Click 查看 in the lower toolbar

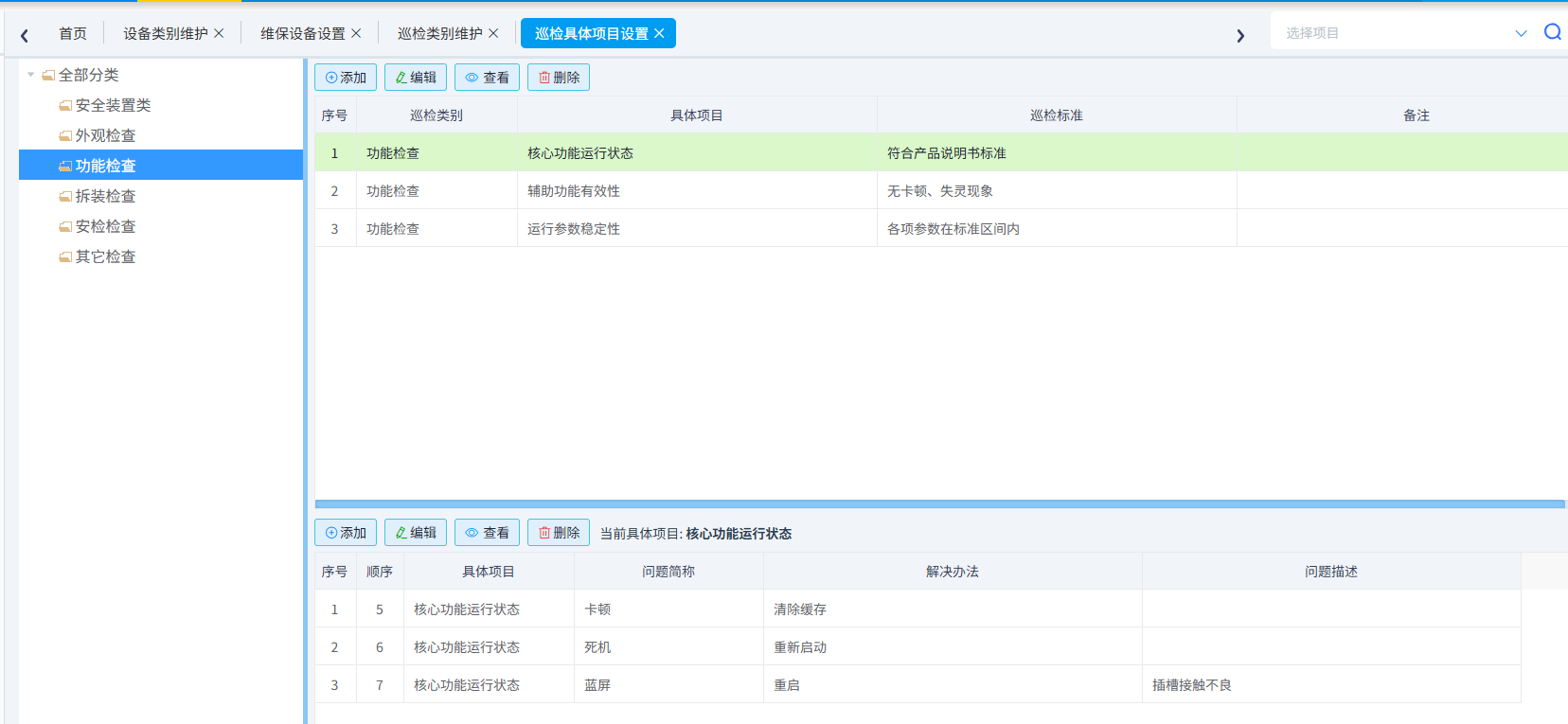487,533
